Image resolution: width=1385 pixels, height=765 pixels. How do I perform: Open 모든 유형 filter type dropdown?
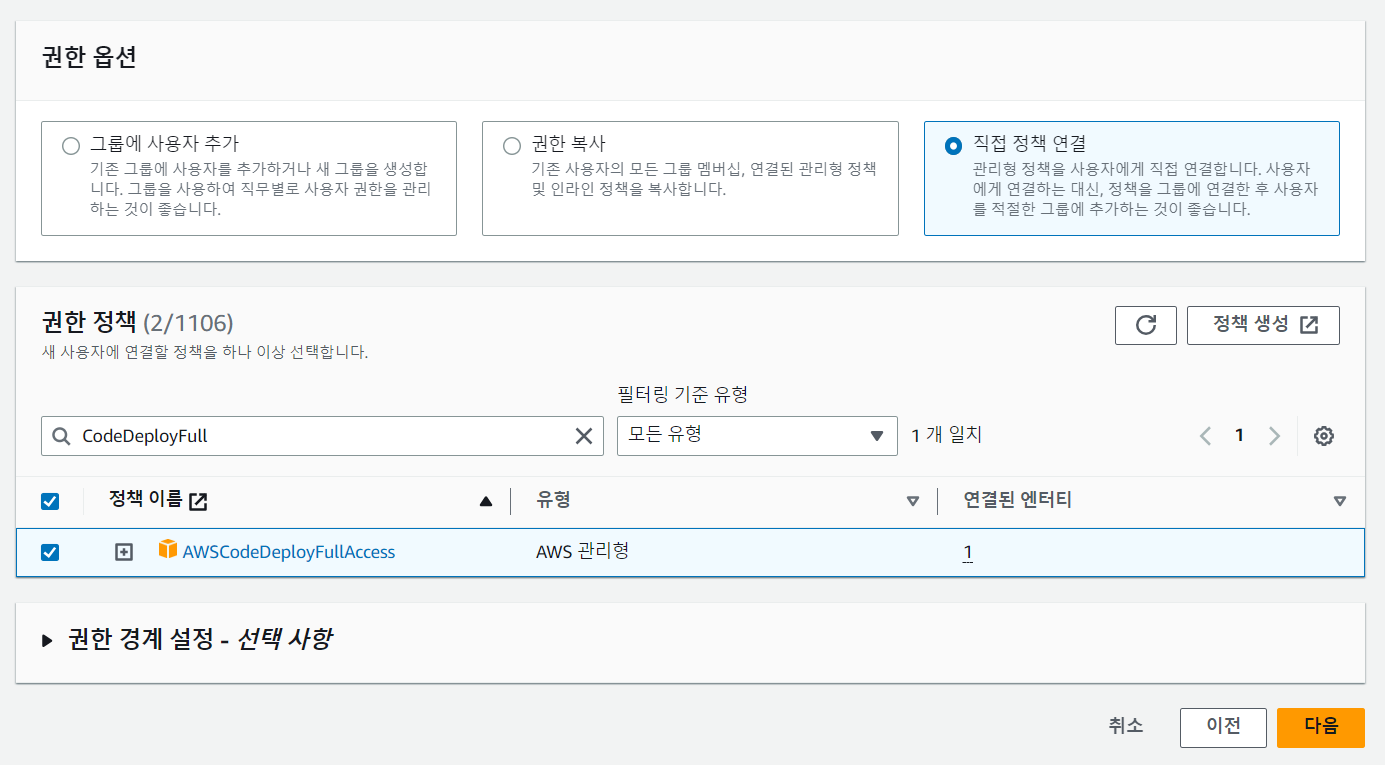click(757, 436)
